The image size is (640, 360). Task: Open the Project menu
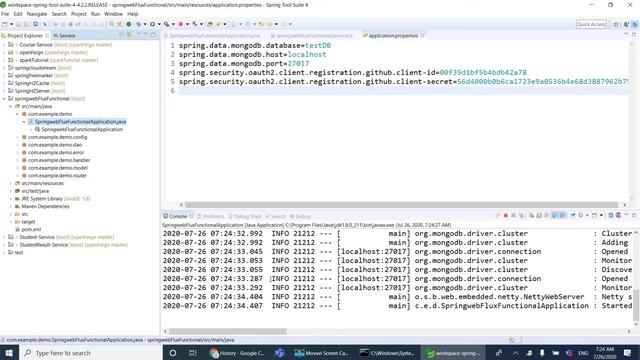point(79,14)
